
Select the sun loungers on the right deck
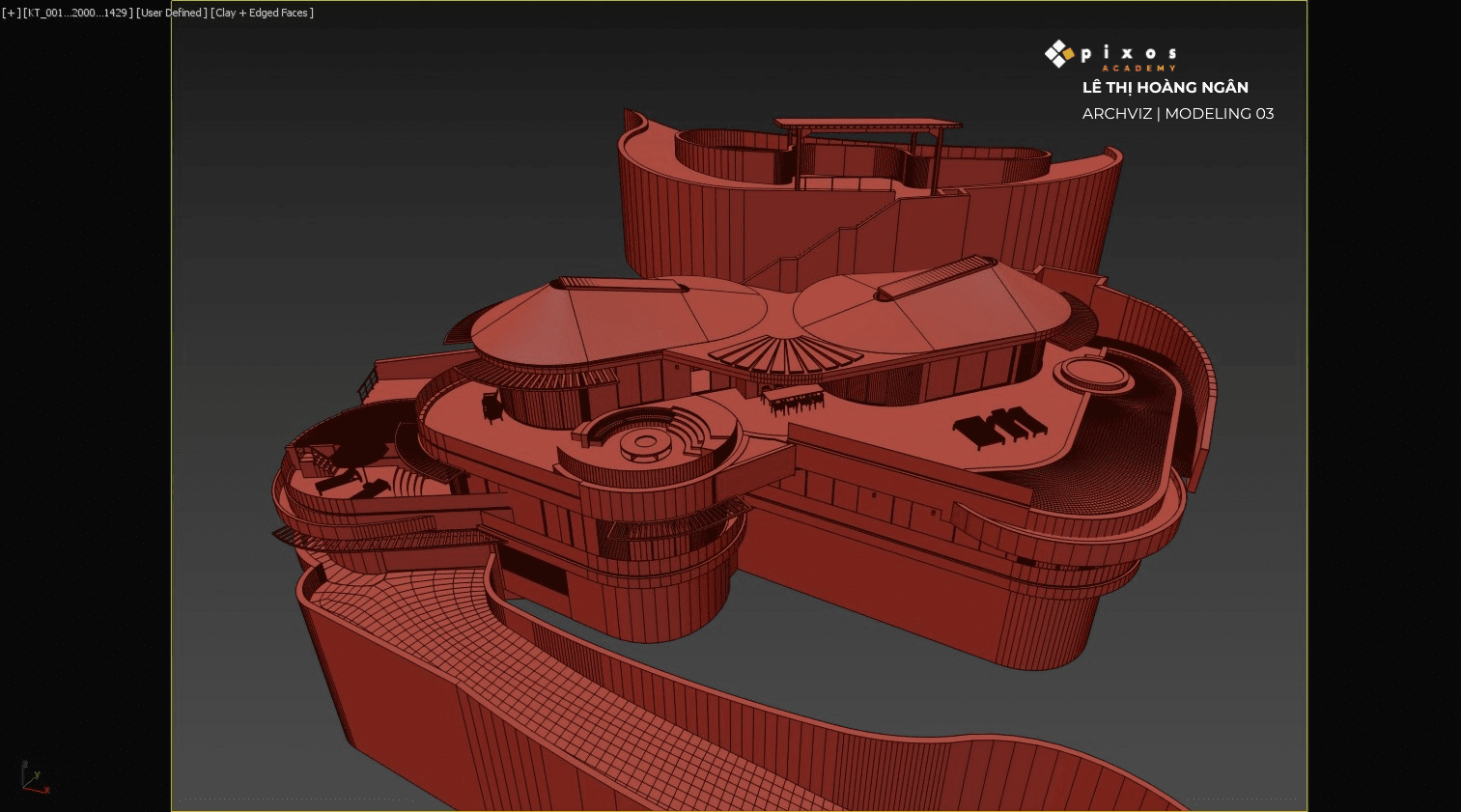click(997, 425)
